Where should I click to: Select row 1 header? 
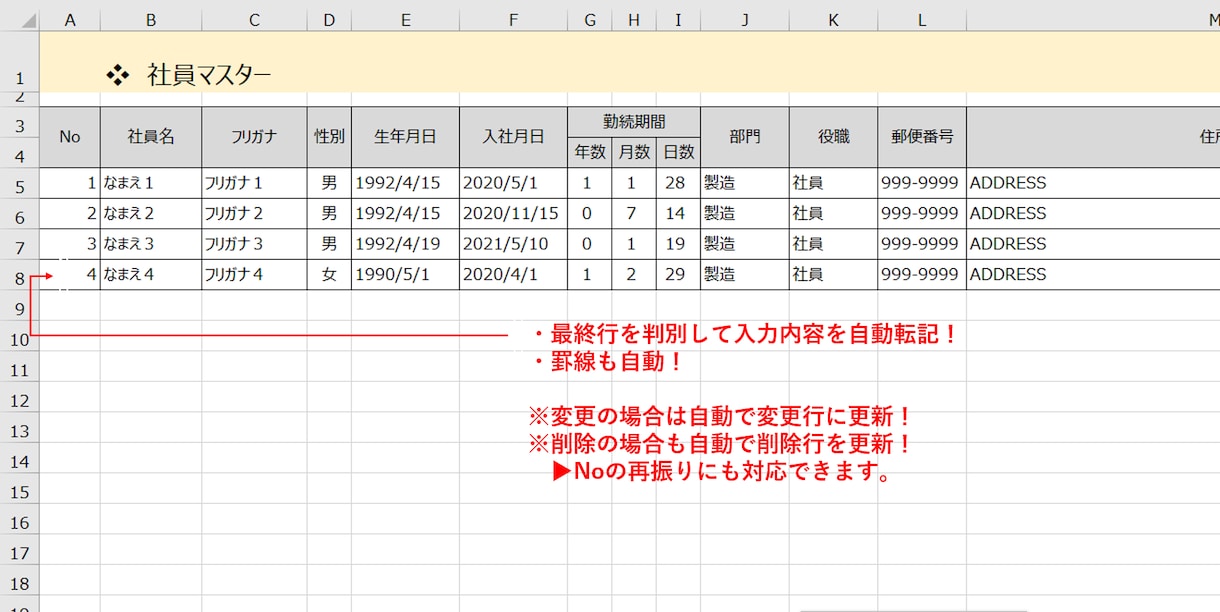coord(19,62)
